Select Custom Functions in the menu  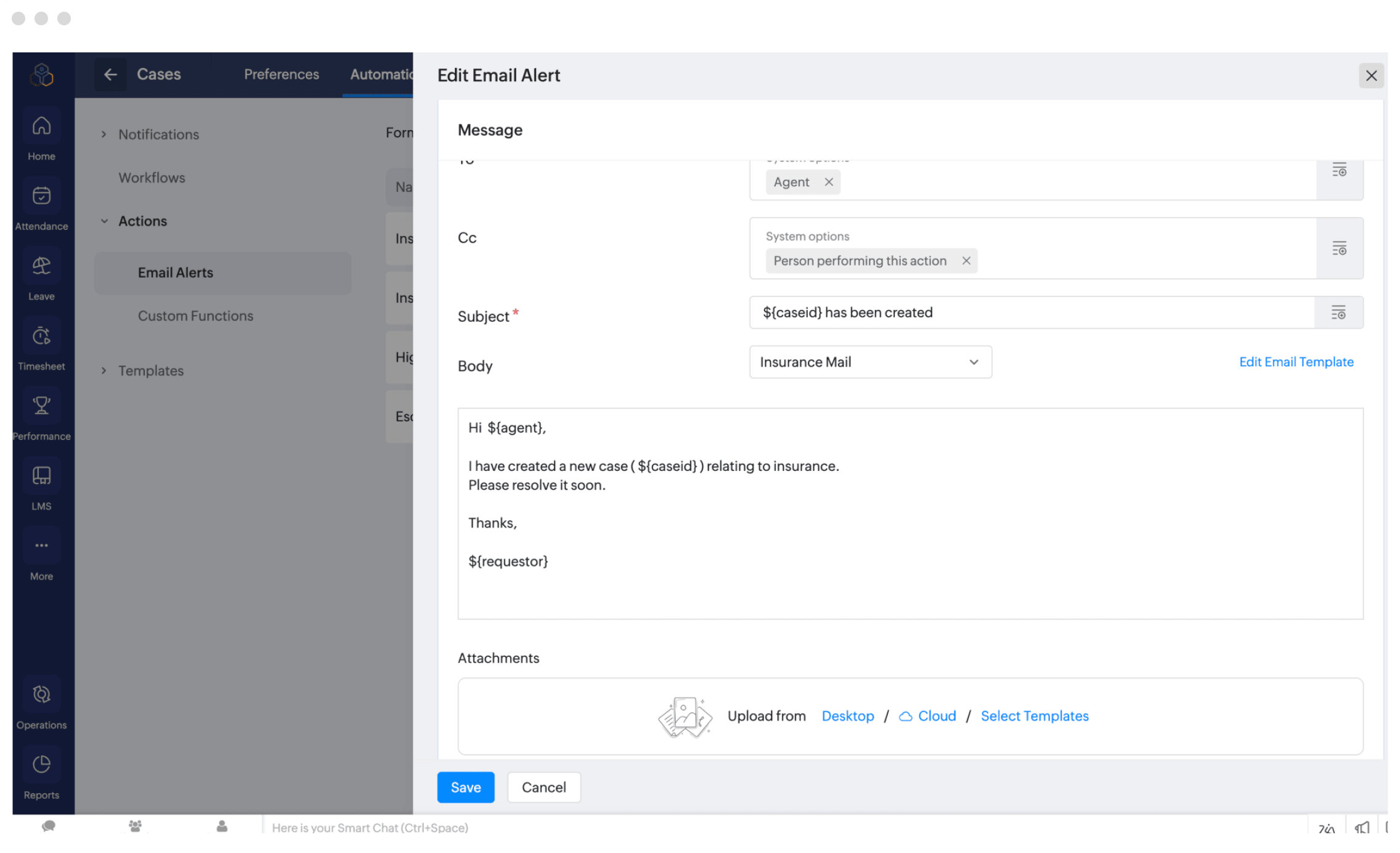[195, 316]
